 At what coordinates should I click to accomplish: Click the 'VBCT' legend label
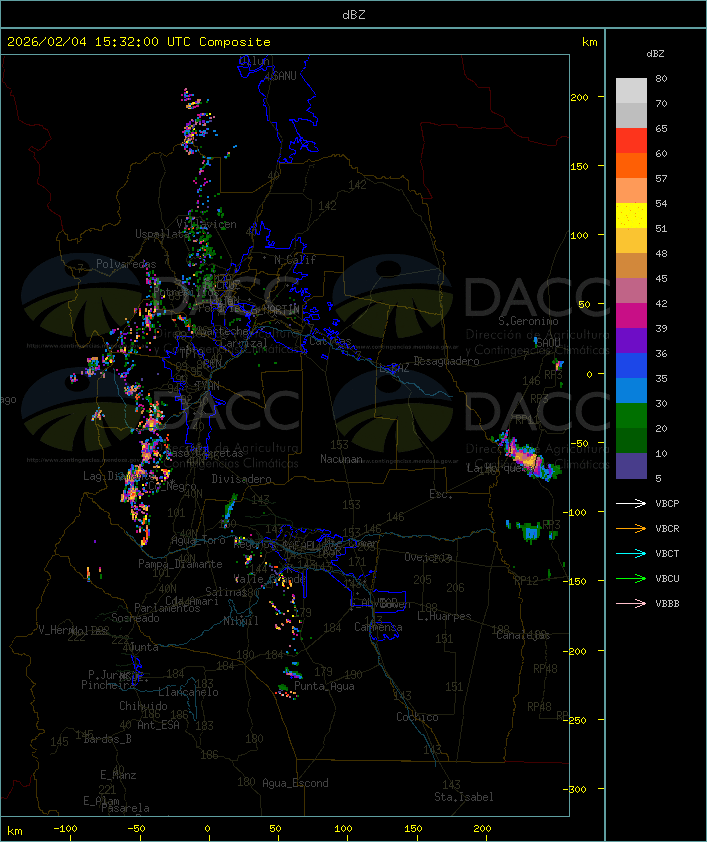tap(667, 553)
